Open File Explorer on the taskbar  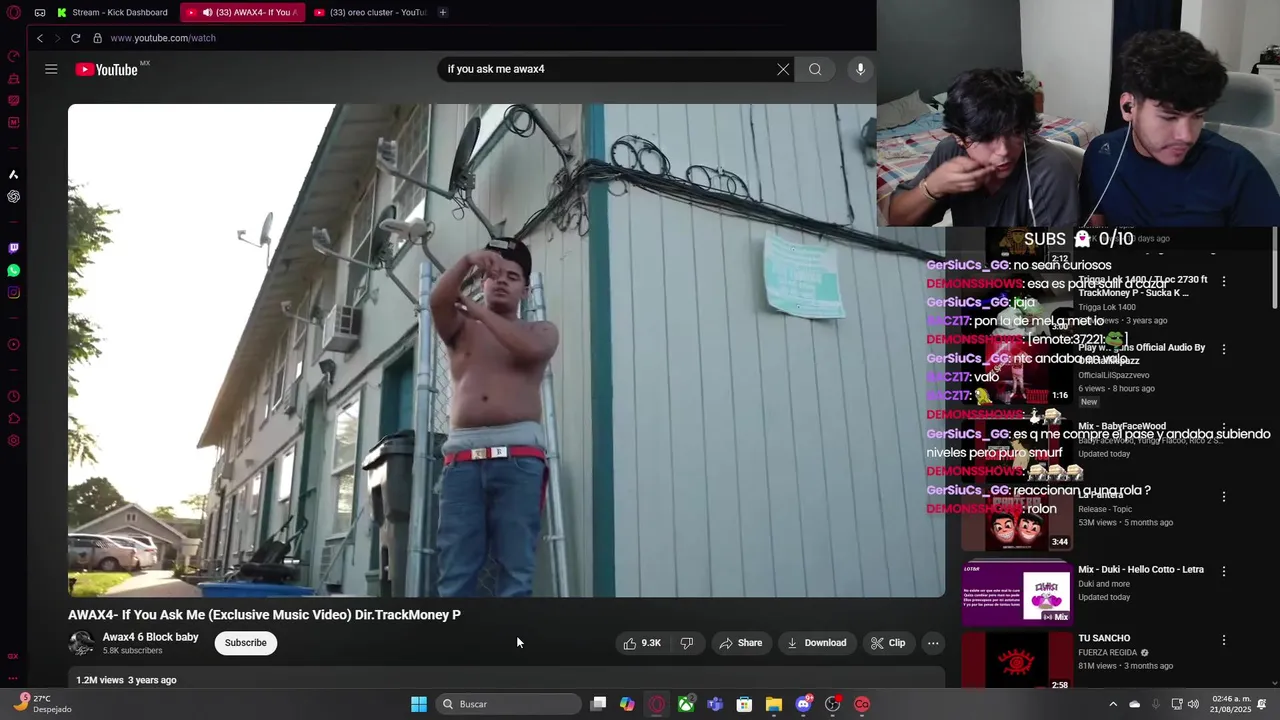pos(774,704)
